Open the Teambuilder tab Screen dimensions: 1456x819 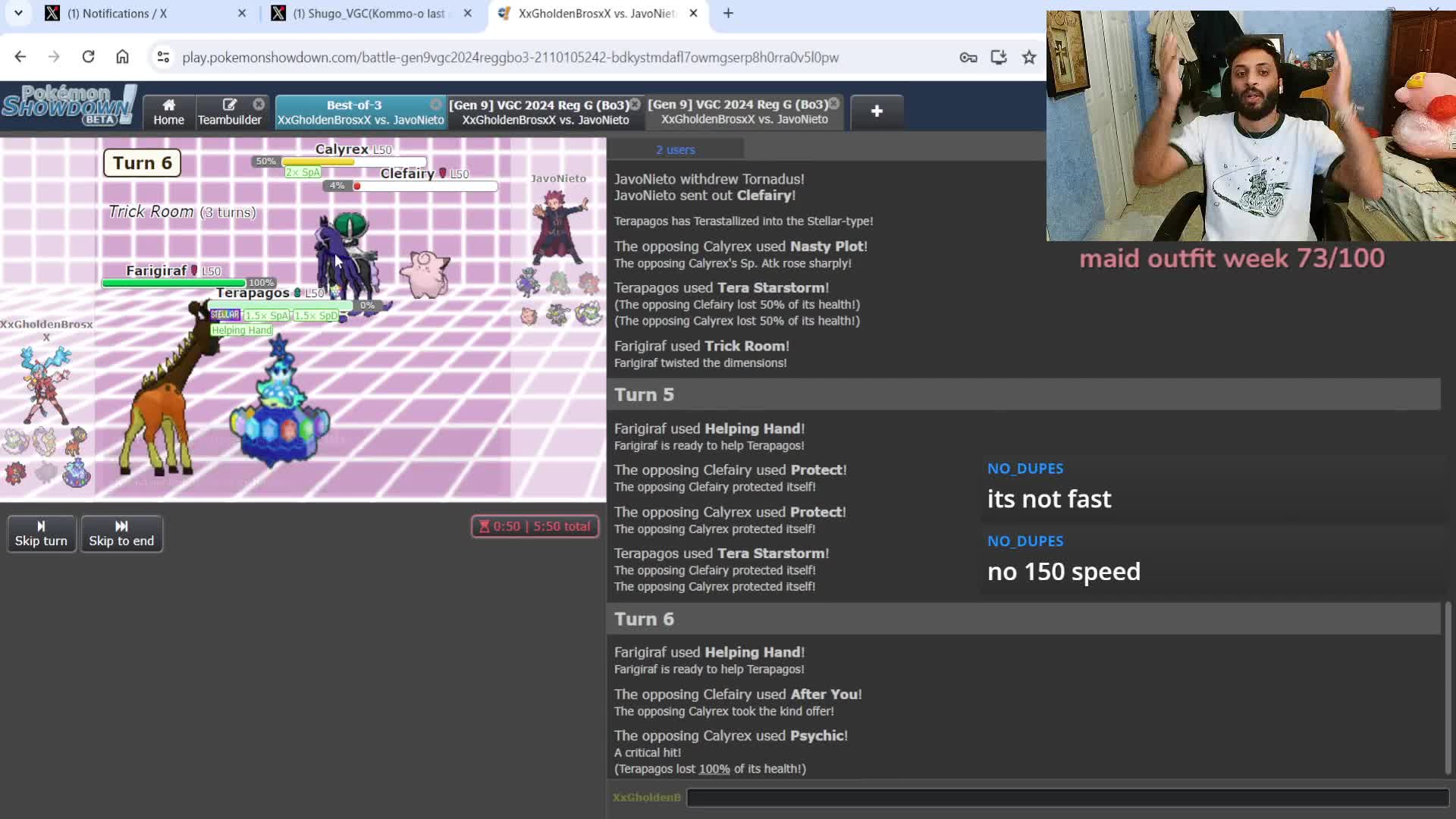tap(230, 111)
